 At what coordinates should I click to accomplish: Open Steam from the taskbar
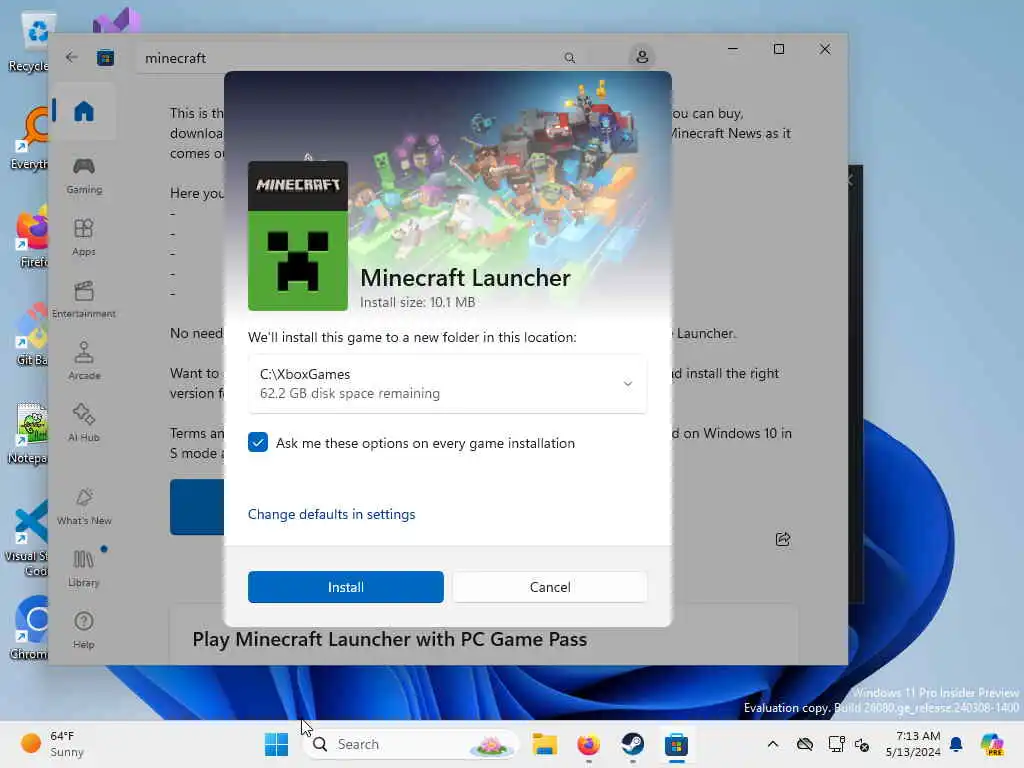[x=632, y=744]
